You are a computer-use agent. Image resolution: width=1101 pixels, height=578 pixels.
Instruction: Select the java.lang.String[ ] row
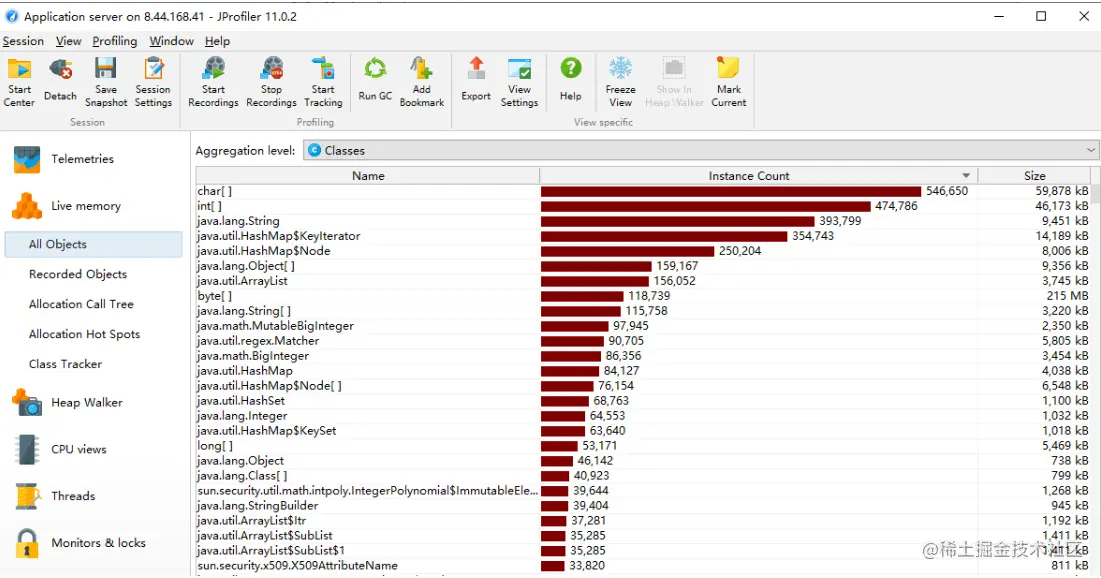(x=643, y=311)
